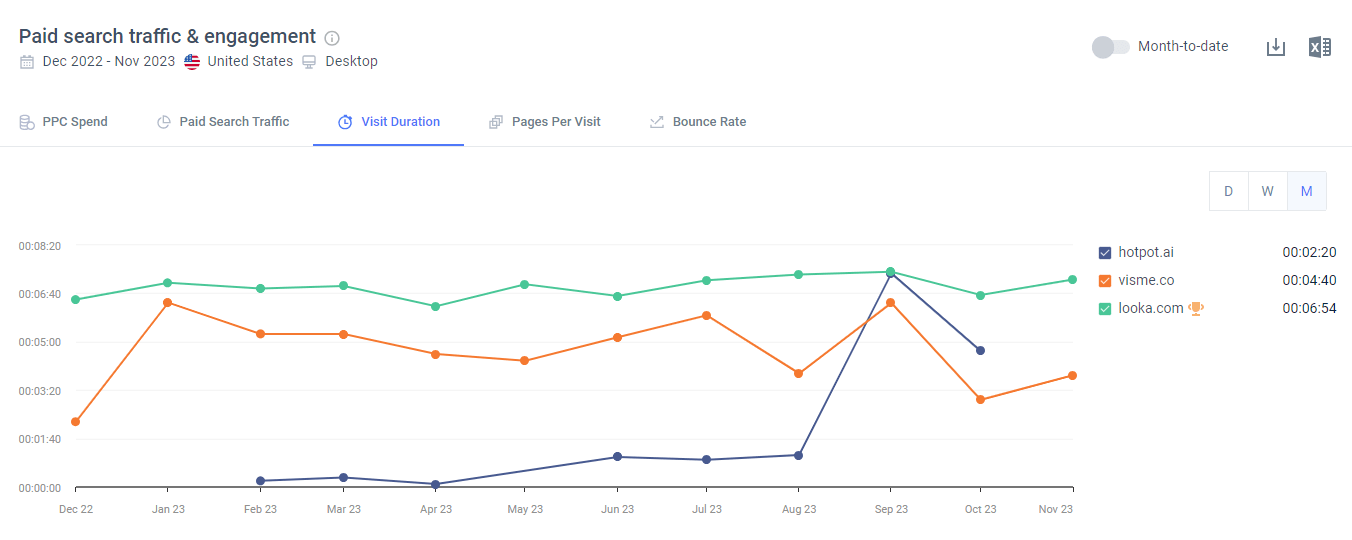1352x540 pixels.
Task: Click the Visit Duration clock icon
Action: (x=345, y=122)
